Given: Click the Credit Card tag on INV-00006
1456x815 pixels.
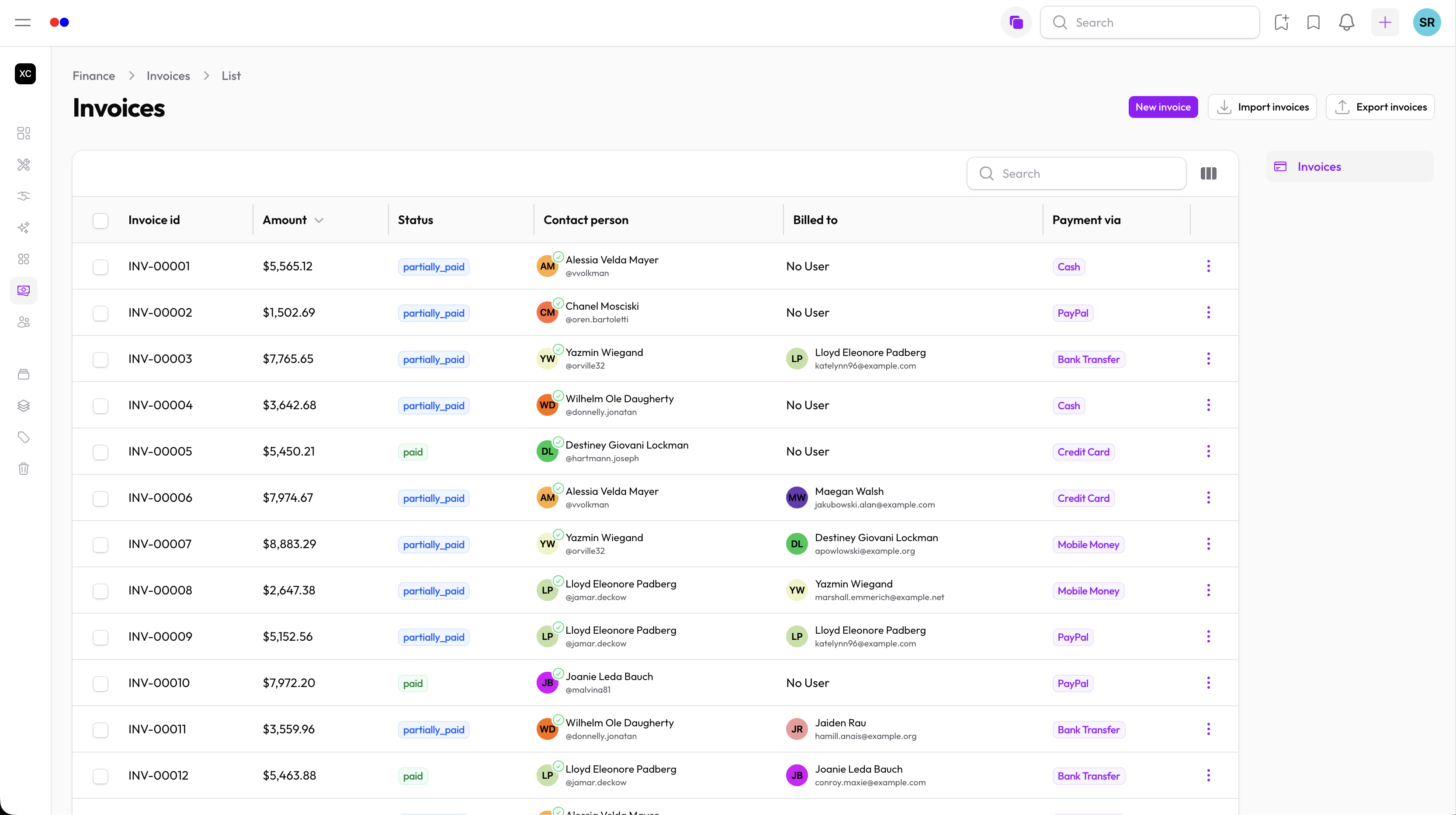Looking at the screenshot, I should click(1084, 498).
